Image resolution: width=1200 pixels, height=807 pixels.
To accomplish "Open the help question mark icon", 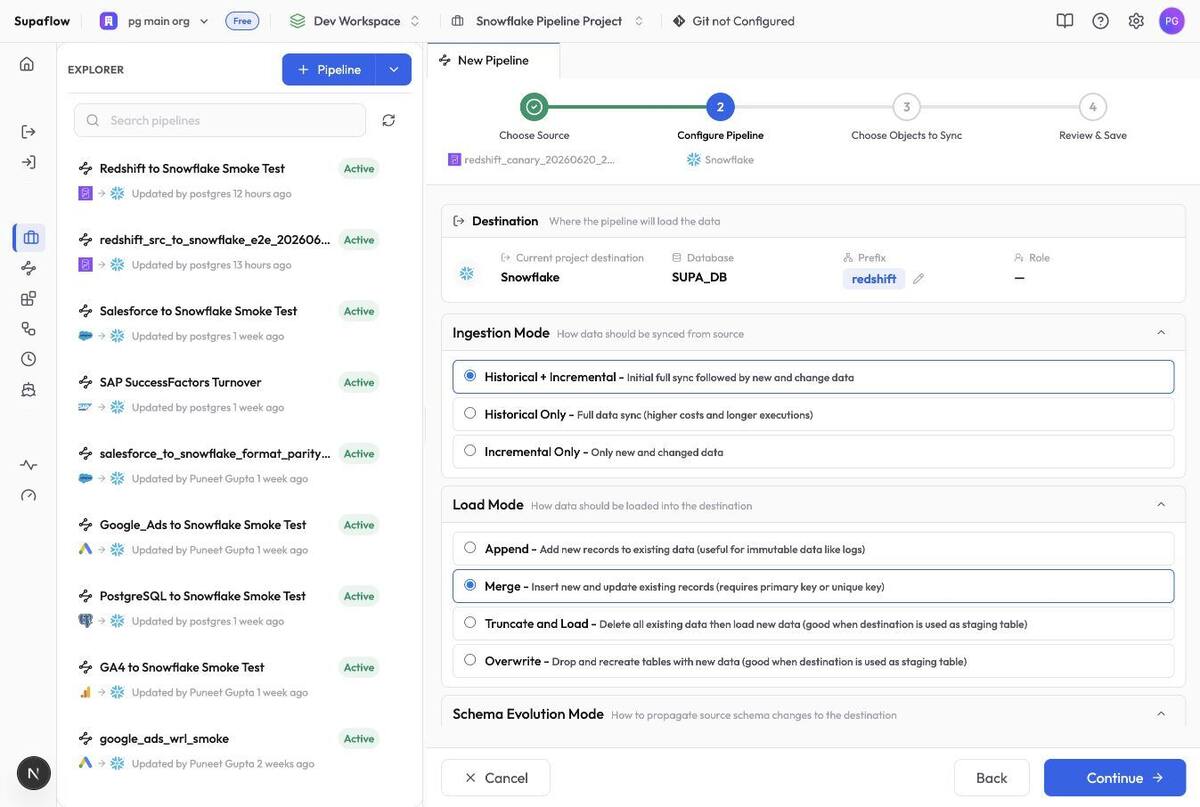I will [x=1100, y=21].
